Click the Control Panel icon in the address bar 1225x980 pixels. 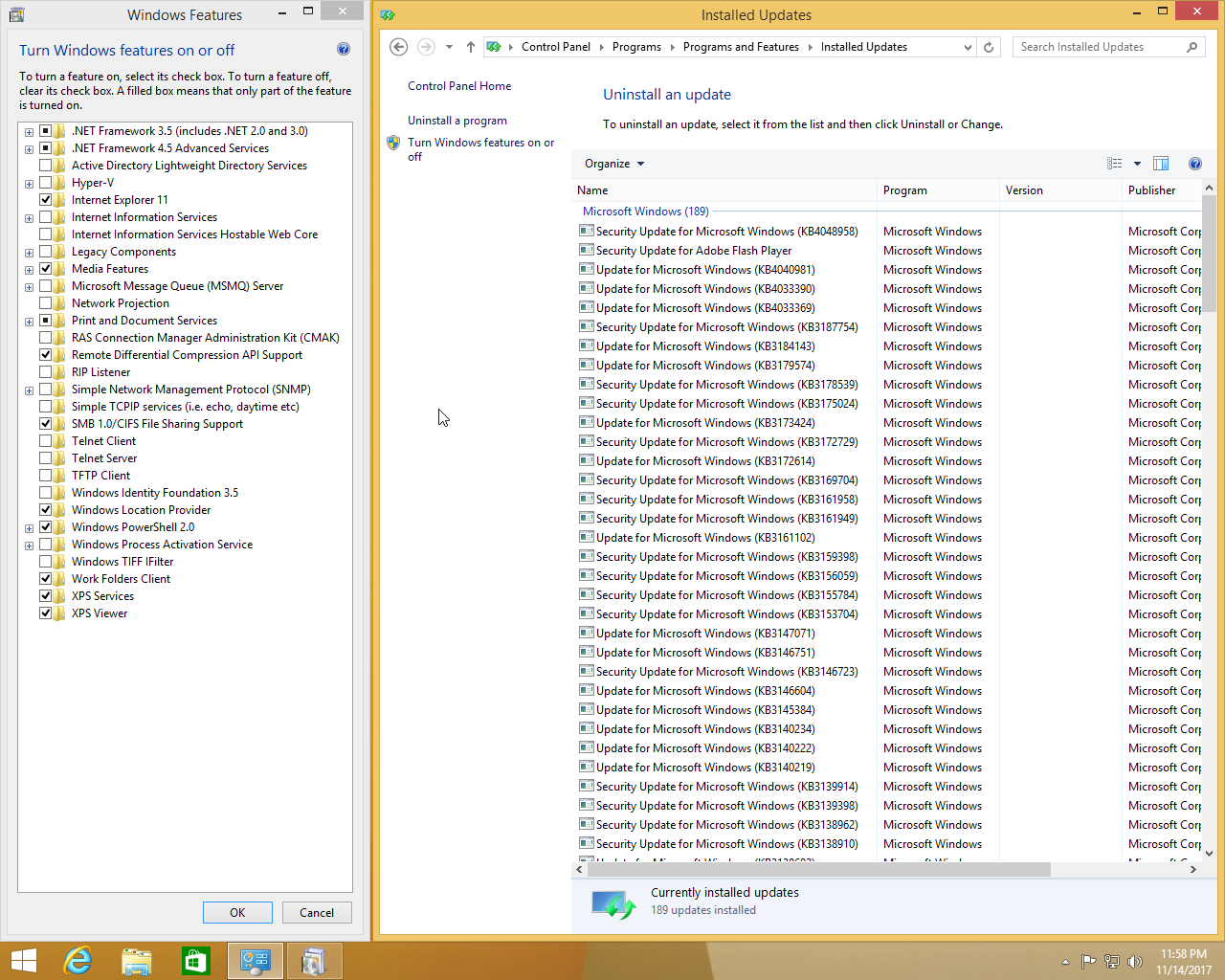(x=494, y=47)
